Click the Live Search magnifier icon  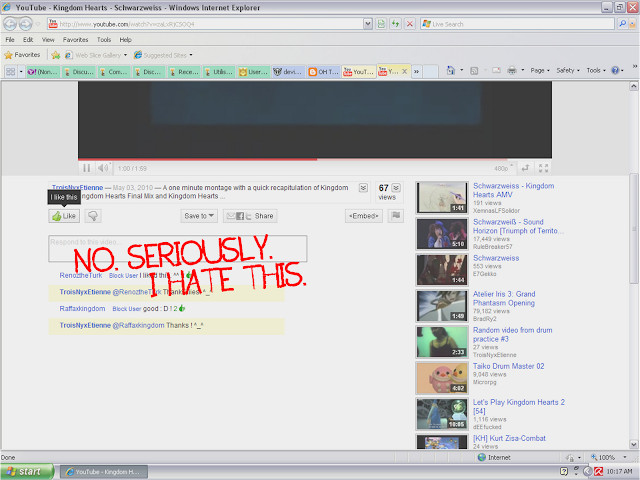[622, 24]
